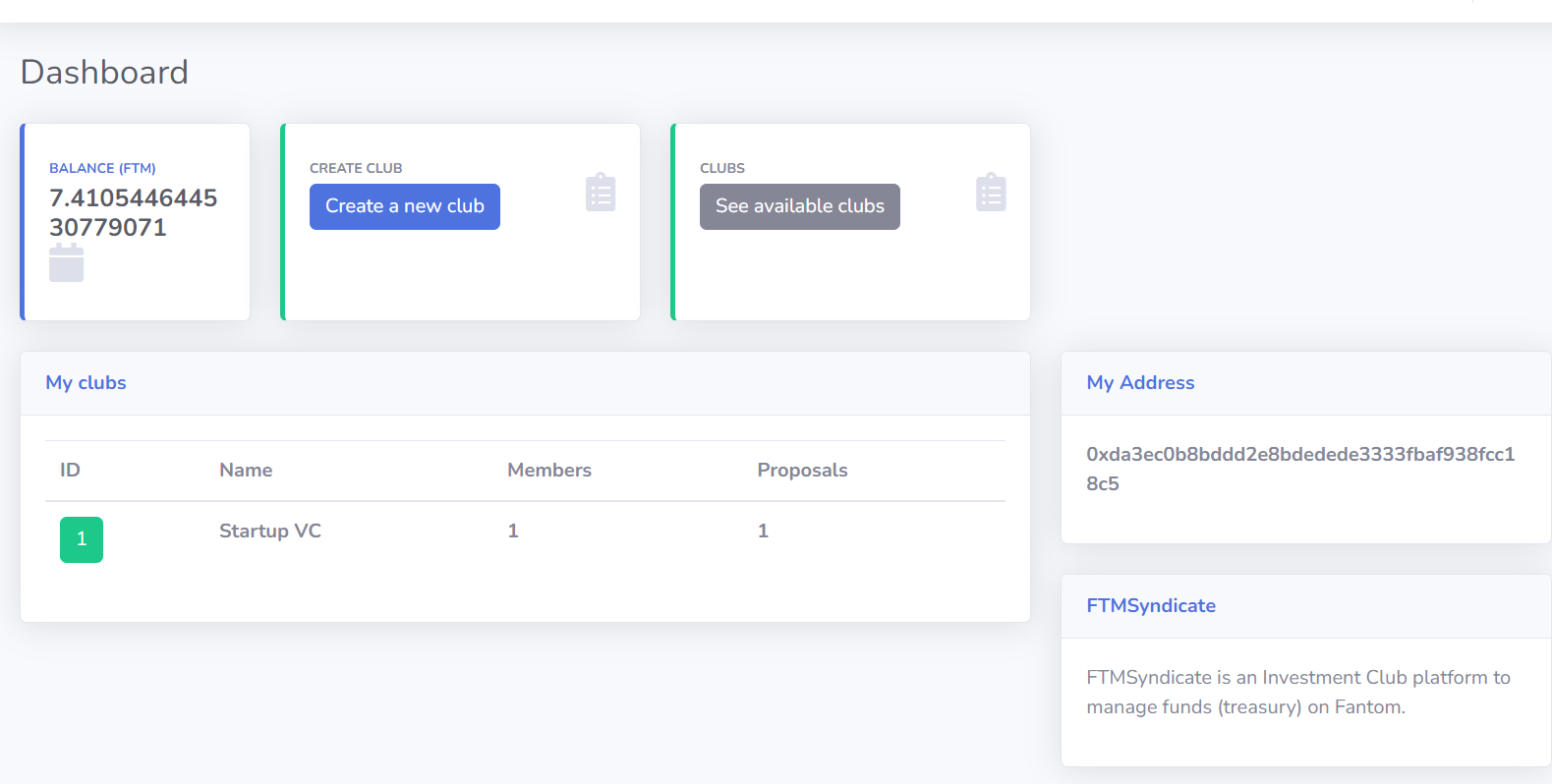This screenshot has width=1552, height=784.
Task: Click the Dashboard page title
Action: [104, 73]
